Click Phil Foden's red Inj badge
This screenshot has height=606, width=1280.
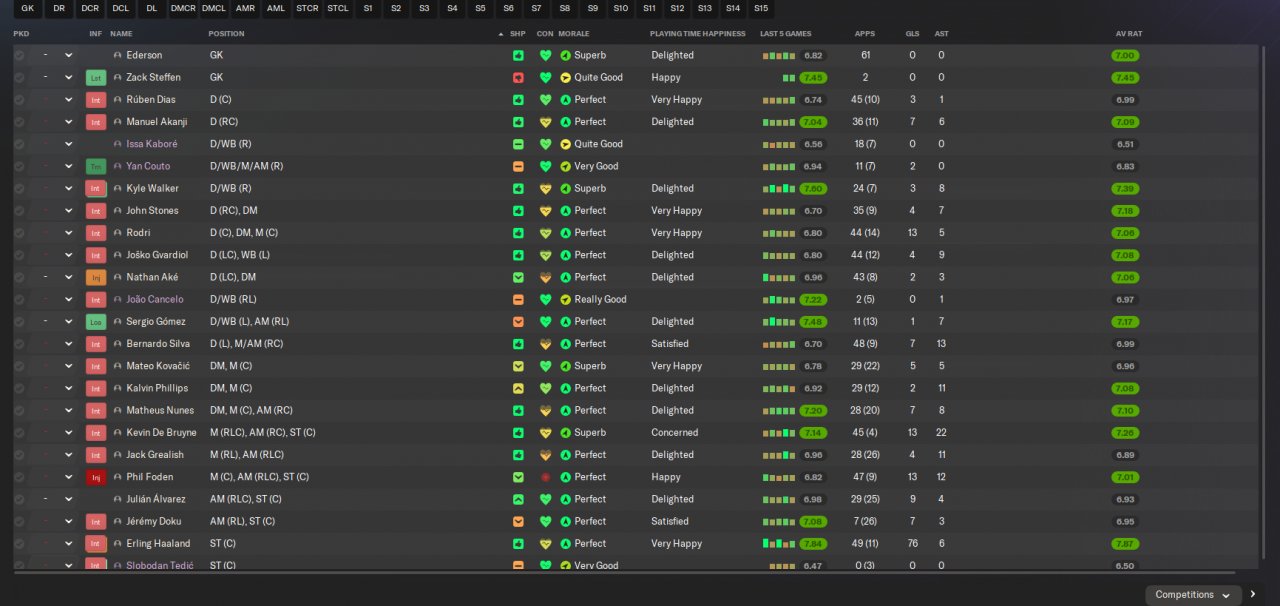click(x=96, y=477)
